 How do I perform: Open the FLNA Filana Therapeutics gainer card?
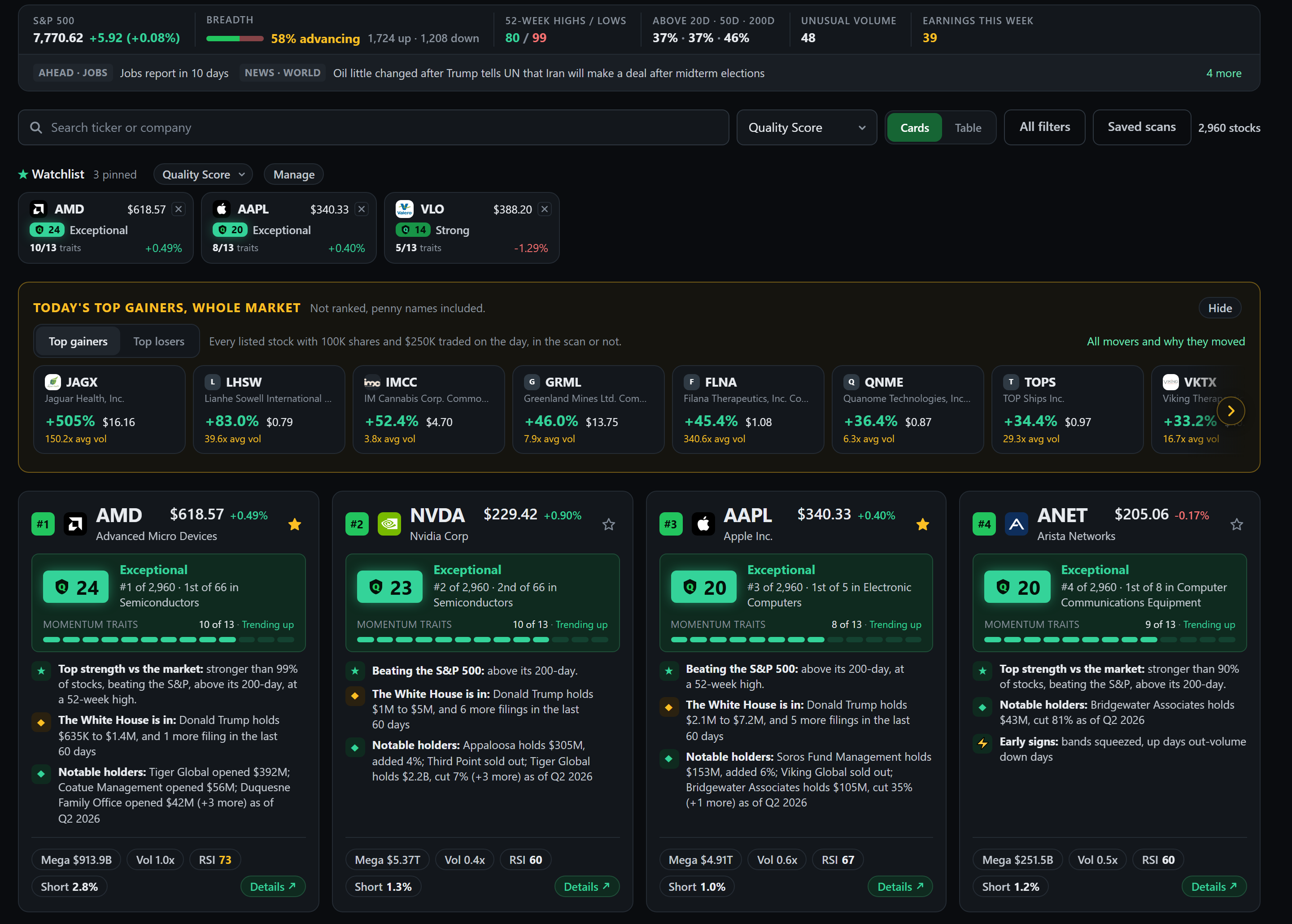tap(747, 409)
